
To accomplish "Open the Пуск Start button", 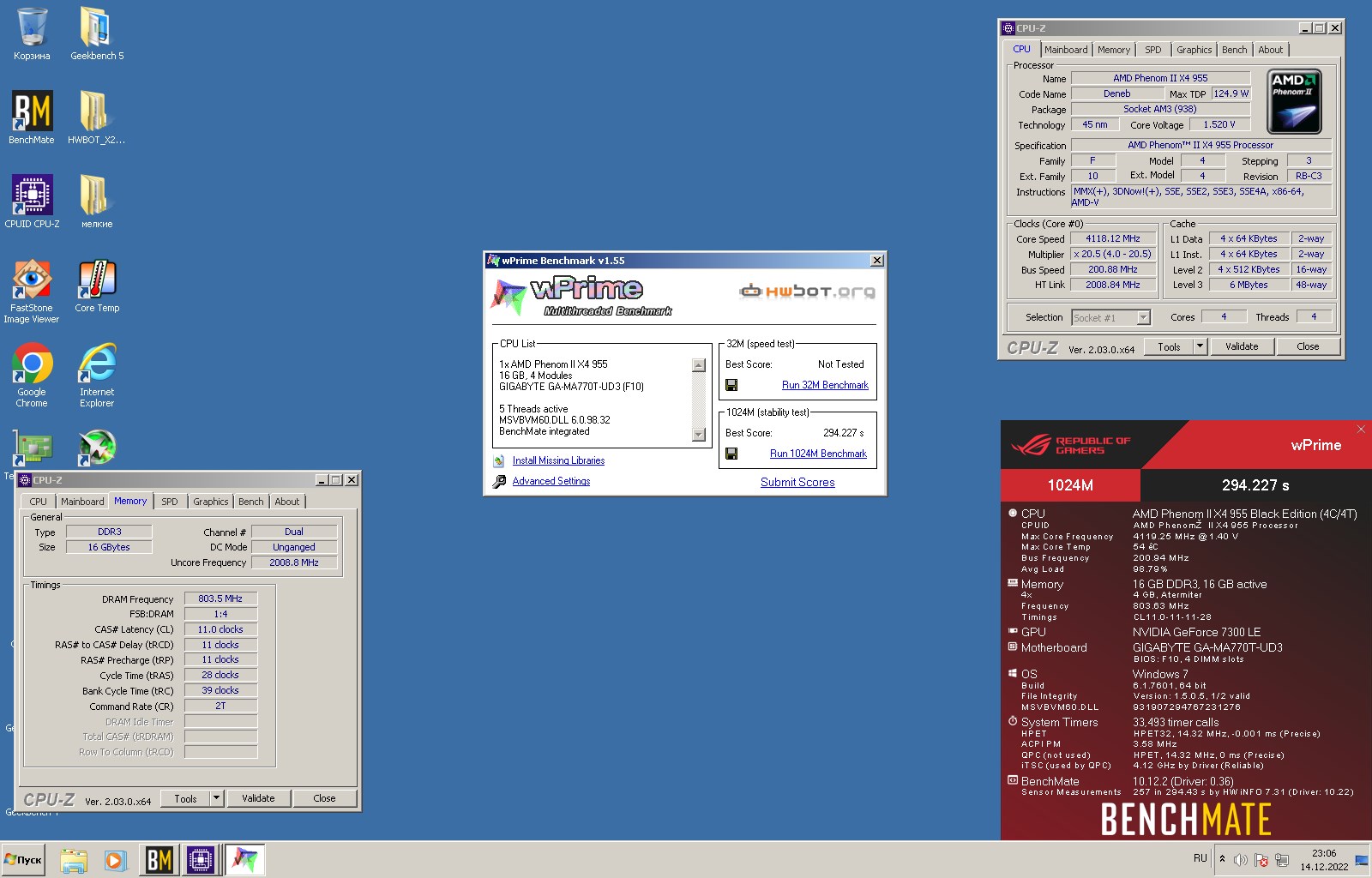I will [23, 860].
